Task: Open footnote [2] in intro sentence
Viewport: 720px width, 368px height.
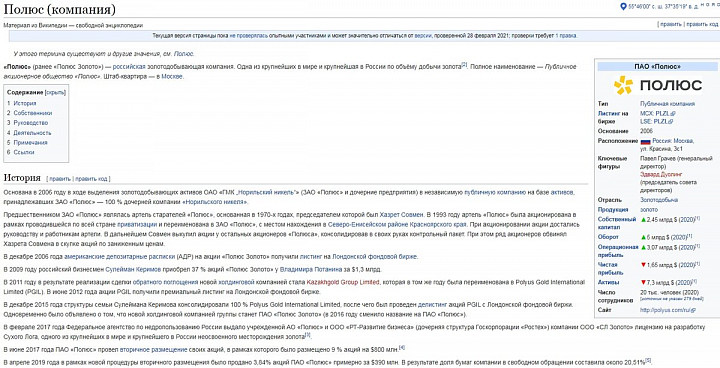Action: pyautogui.click(x=464, y=65)
